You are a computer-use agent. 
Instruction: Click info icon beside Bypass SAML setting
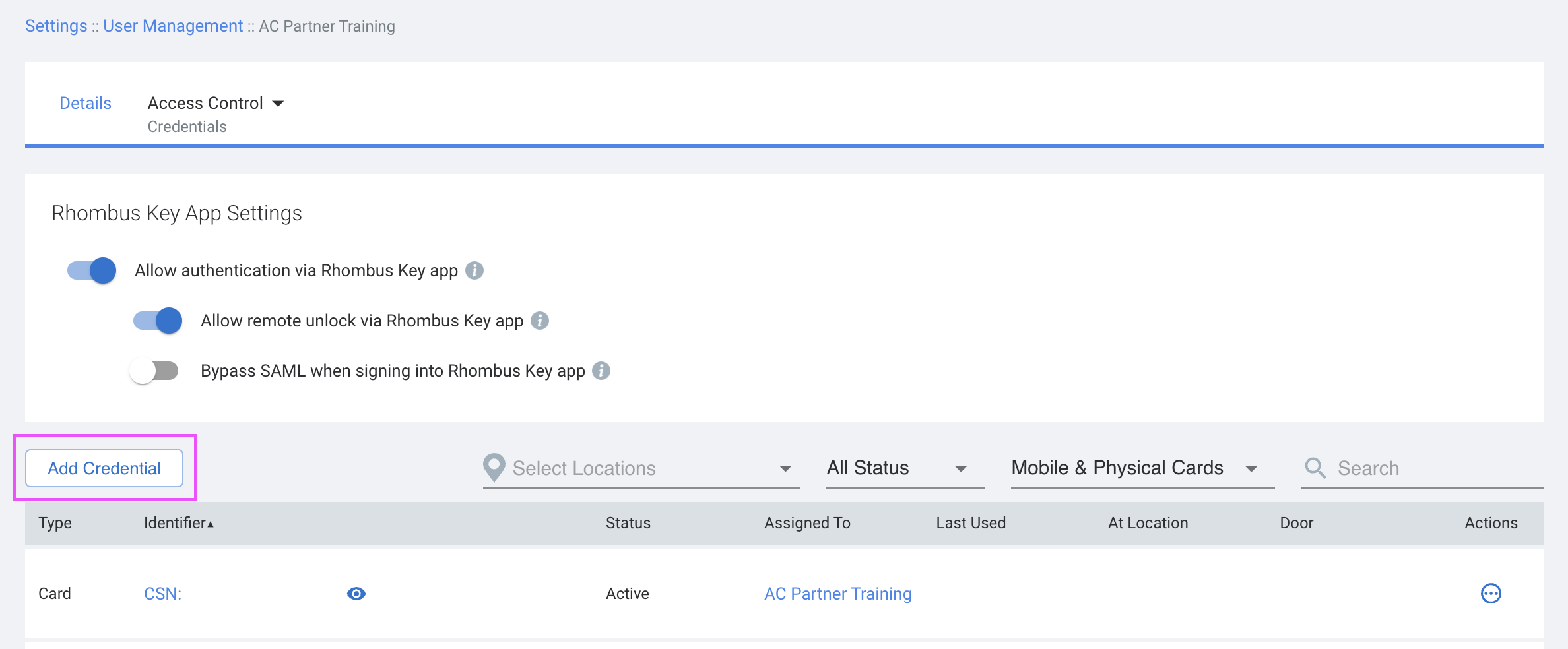click(601, 371)
